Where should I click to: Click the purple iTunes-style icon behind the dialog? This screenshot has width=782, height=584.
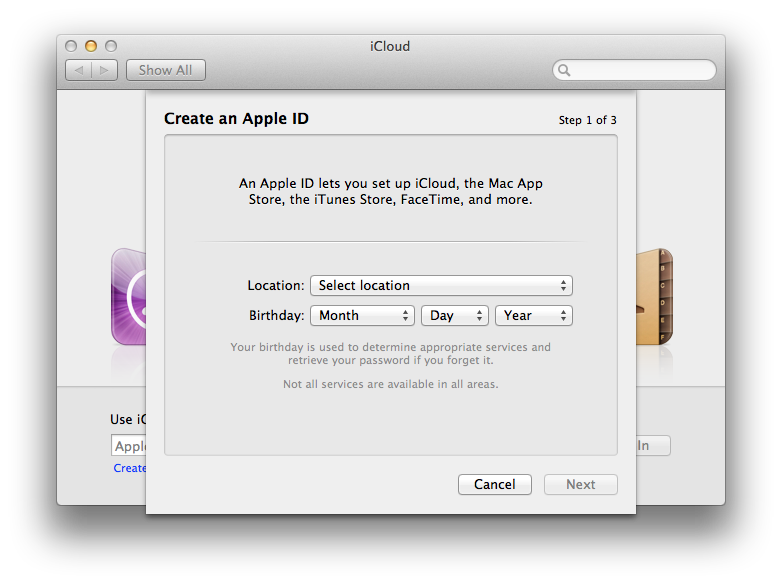129,296
